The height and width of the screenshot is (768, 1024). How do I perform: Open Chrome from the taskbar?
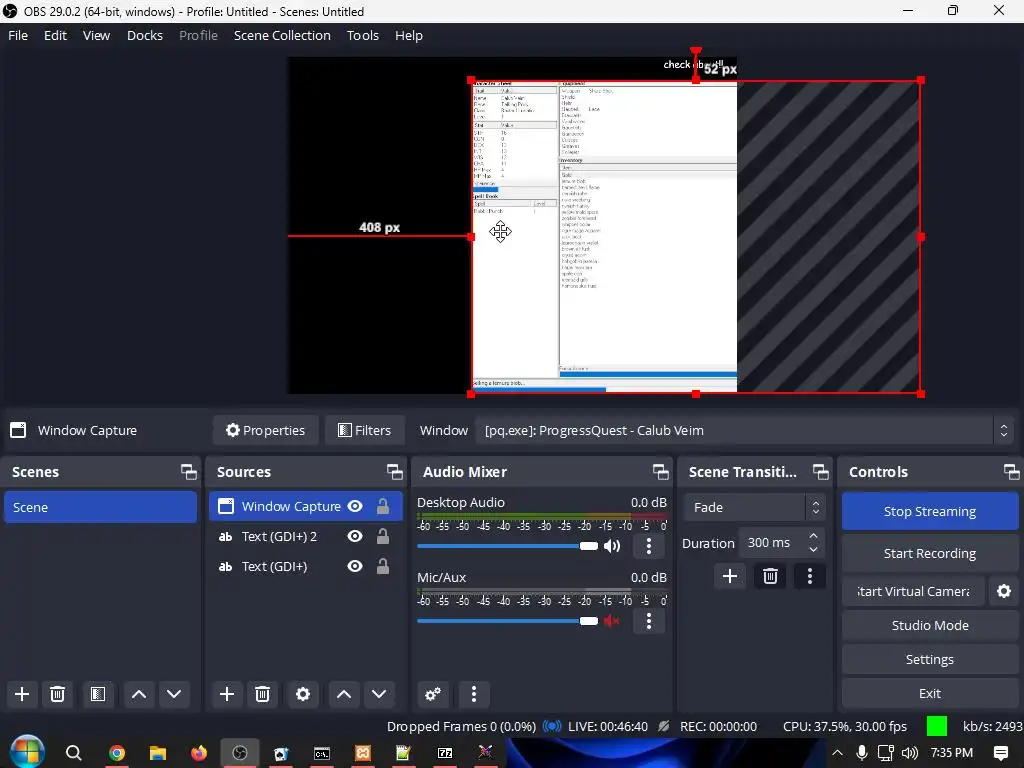117,753
